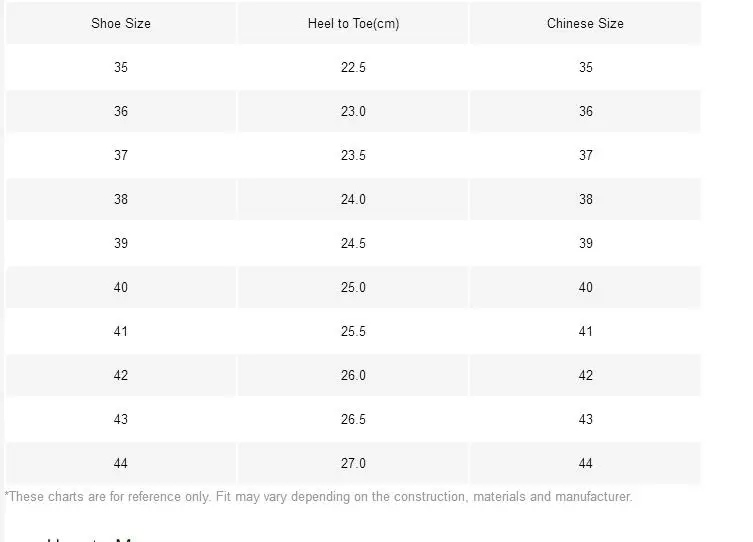This screenshot has width=753, height=542.
Task: Select the 23.5 heel to toe value
Action: pos(353,155)
